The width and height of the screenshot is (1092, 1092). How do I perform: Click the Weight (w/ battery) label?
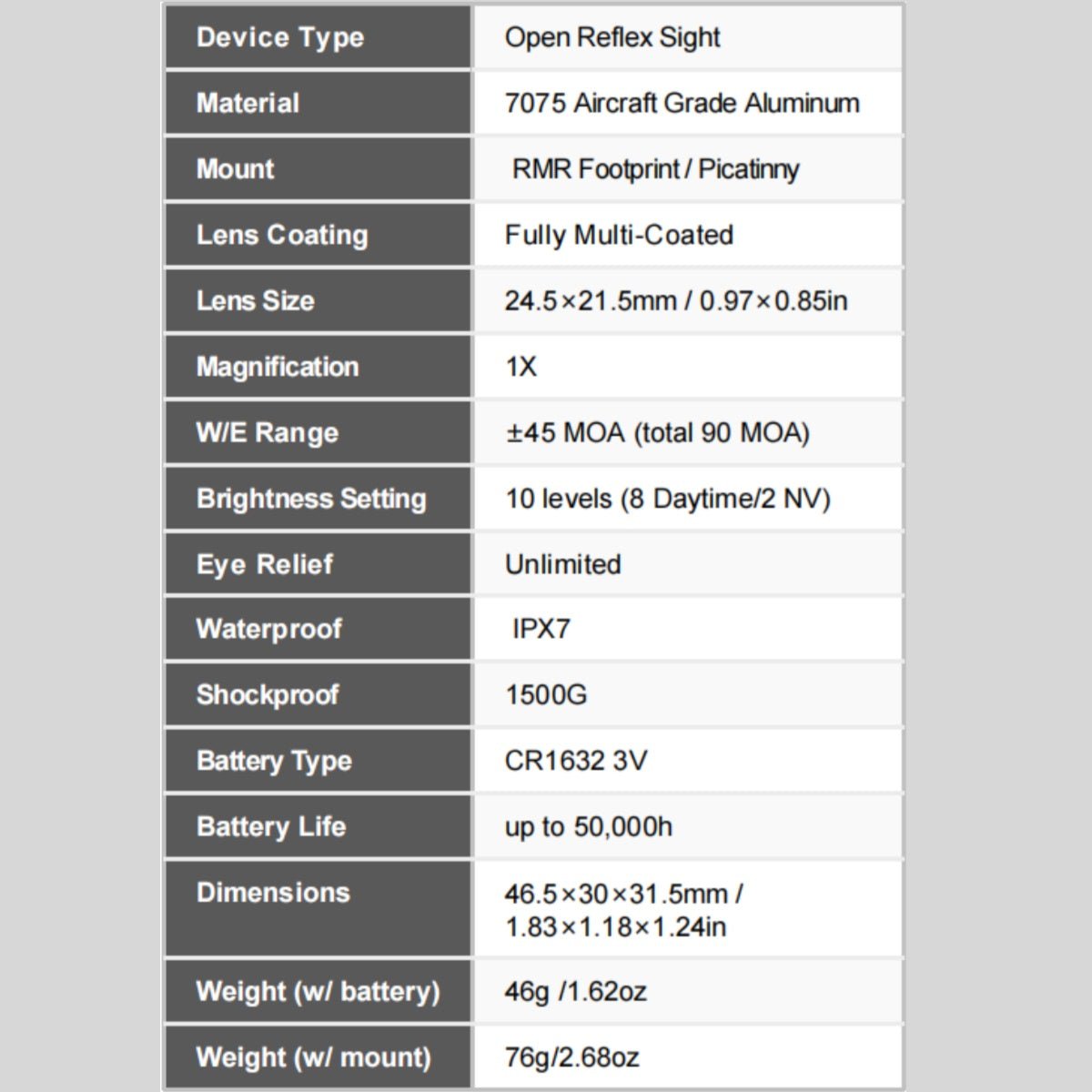318,991
